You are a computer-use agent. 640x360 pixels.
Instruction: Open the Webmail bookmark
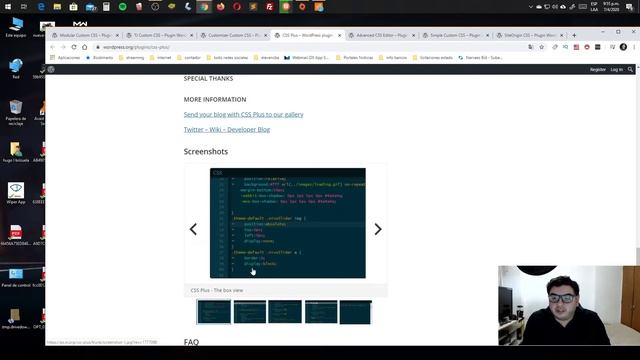(x=306, y=58)
